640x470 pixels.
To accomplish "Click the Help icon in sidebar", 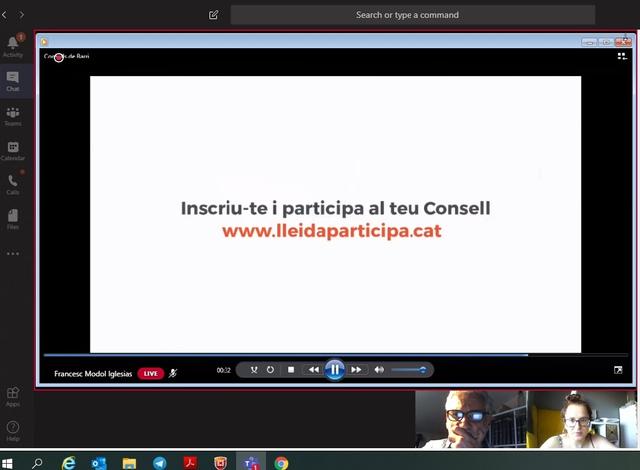I will point(13,431).
